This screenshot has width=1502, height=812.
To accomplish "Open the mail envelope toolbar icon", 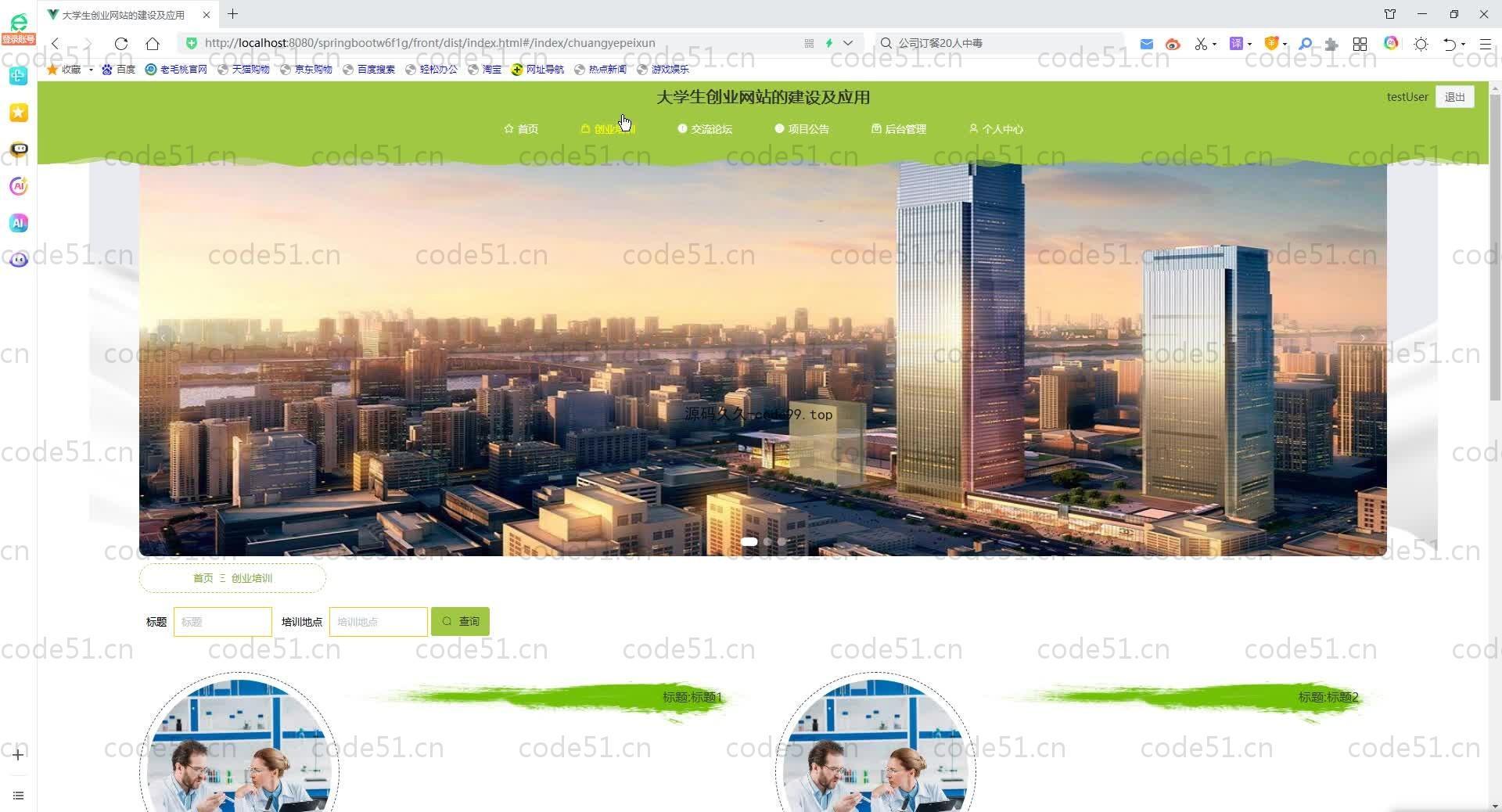I will click(x=1146, y=44).
